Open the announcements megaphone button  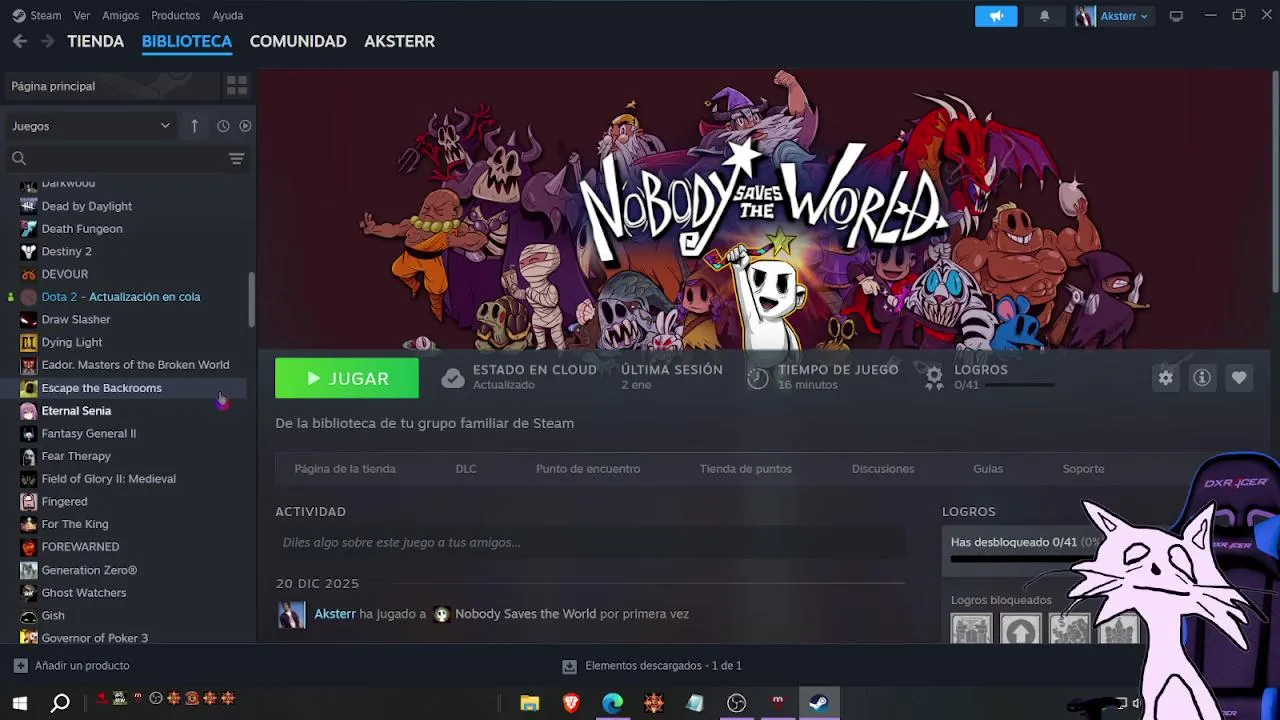pos(996,16)
